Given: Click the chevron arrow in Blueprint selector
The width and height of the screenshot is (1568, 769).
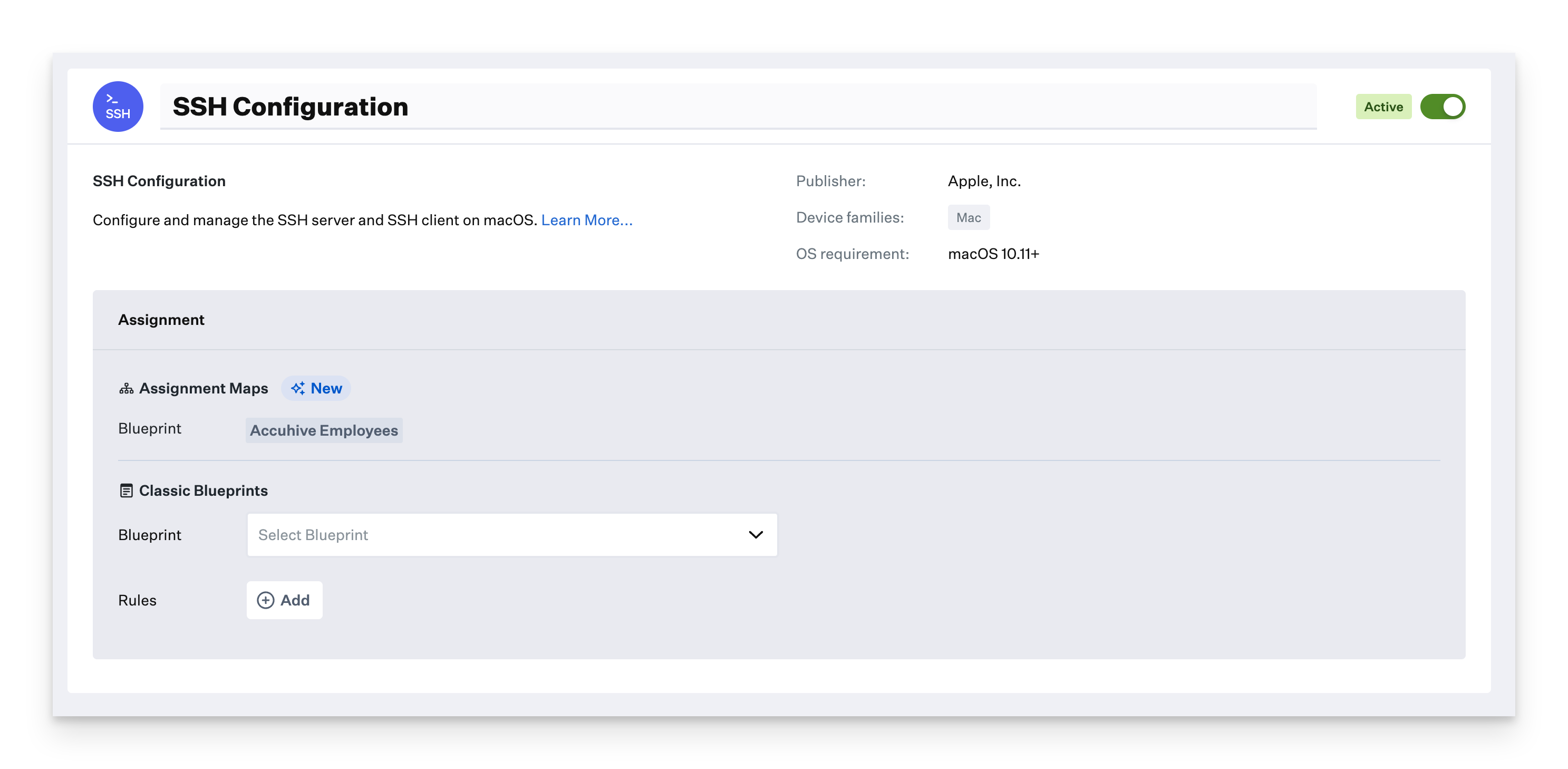Looking at the screenshot, I should 756,535.
